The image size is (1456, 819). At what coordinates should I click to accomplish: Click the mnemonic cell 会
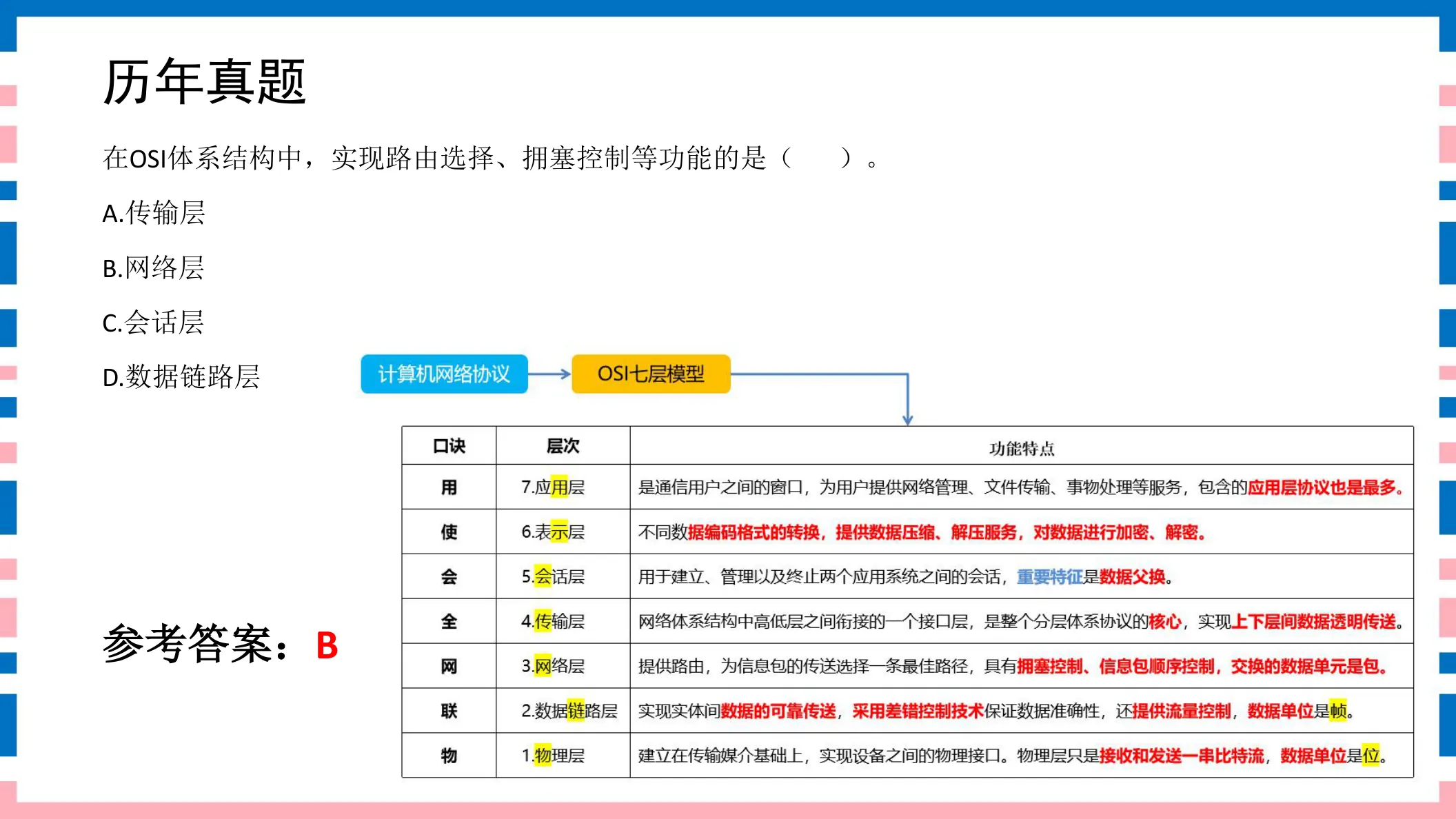tap(449, 576)
